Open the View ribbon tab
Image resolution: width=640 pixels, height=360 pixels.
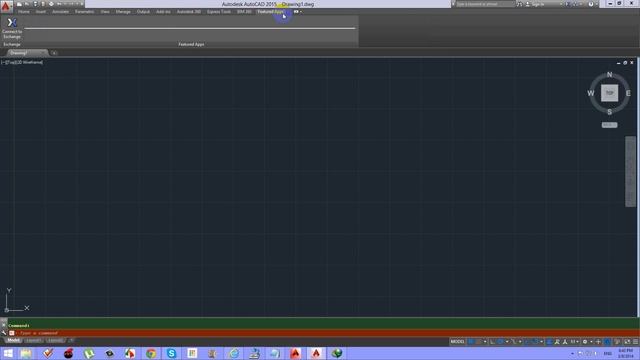point(105,12)
